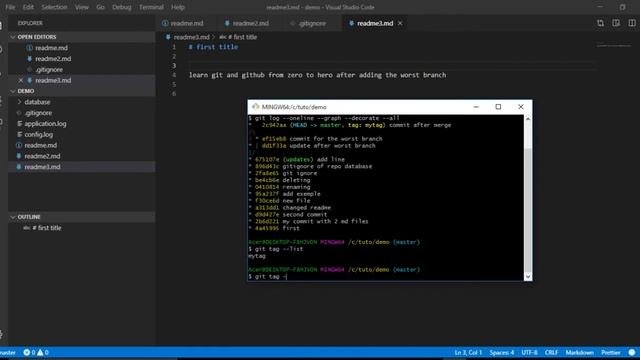640x360 pixels.
Task: Select readme.md in Open Editors
Action: (x=82, y=48)
